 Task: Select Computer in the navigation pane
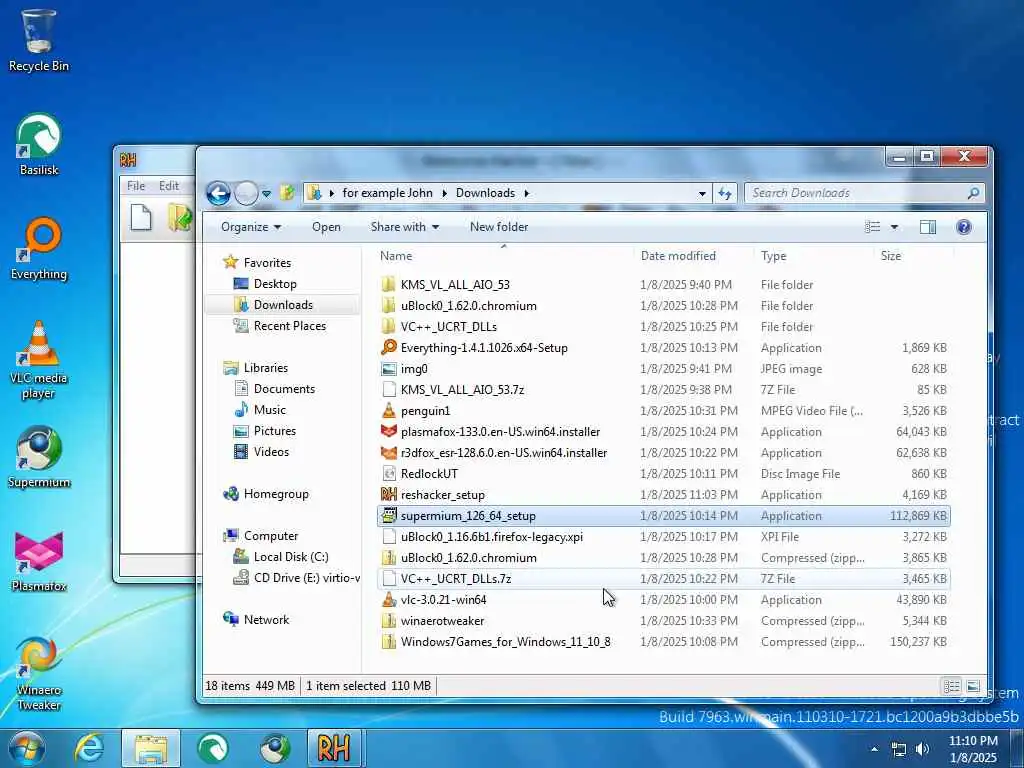click(x=270, y=536)
